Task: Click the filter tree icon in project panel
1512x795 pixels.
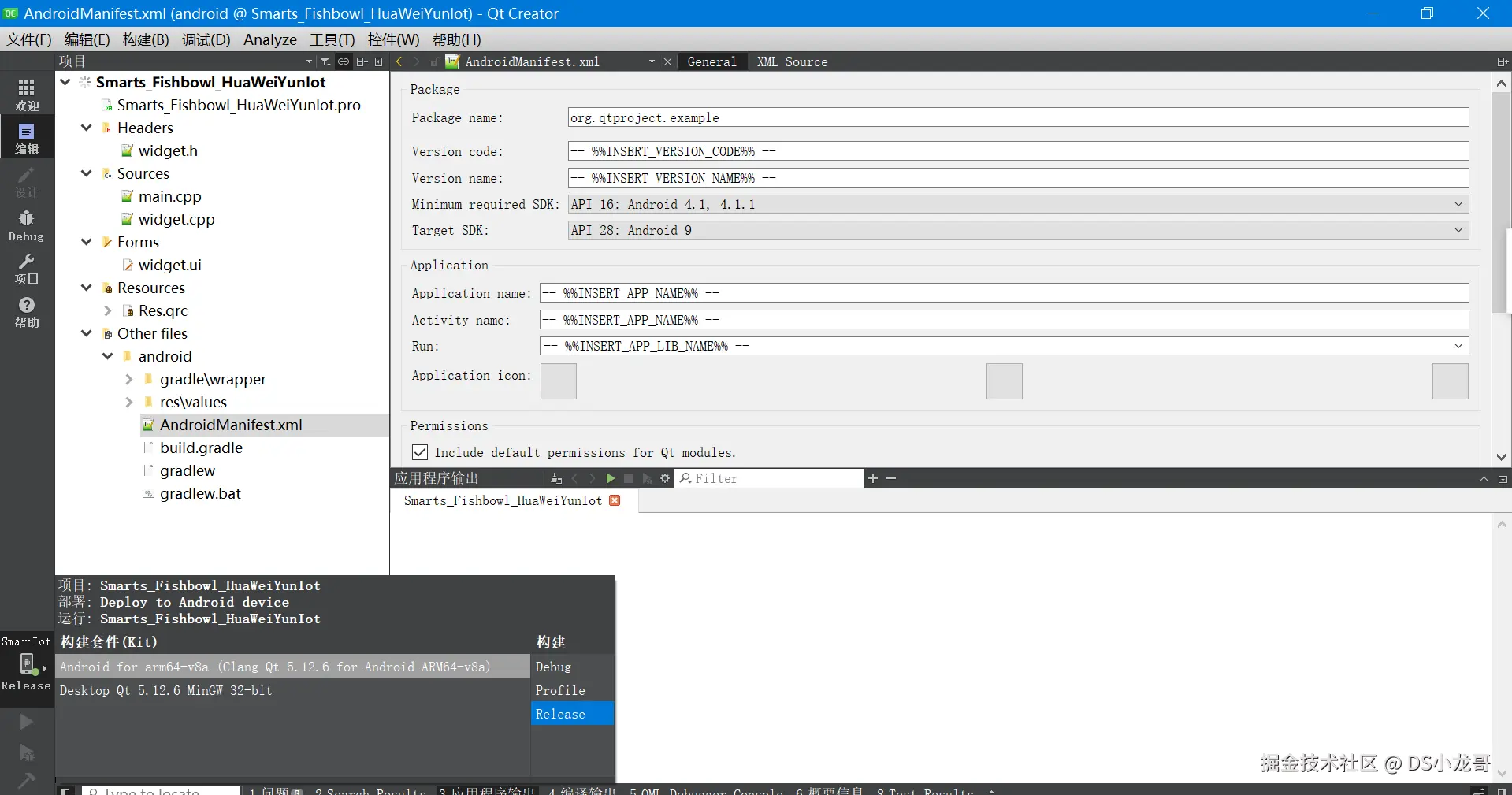Action: [325, 61]
